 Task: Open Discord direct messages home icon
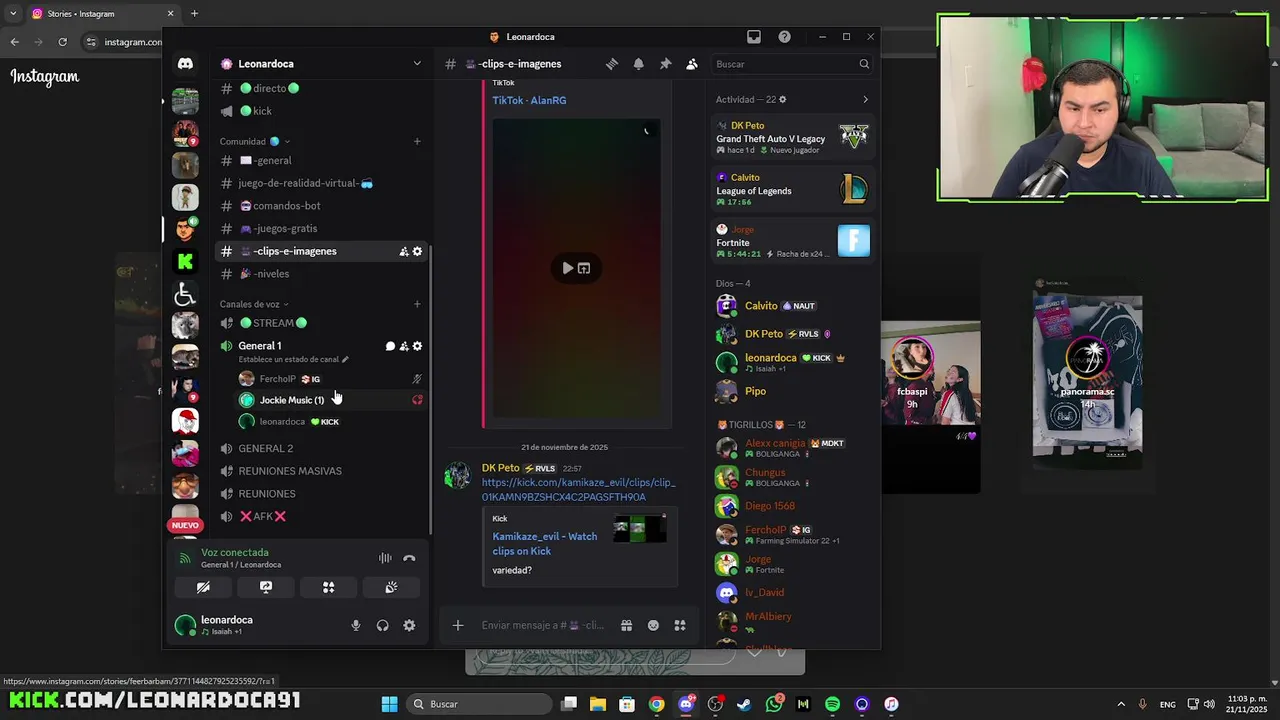tap(185, 64)
